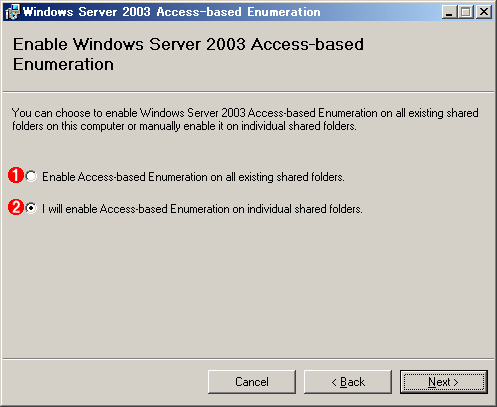Viewport: 497px width, 407px height.
Task: Click the installer icon in the title bar
Action: pos(13,12)
